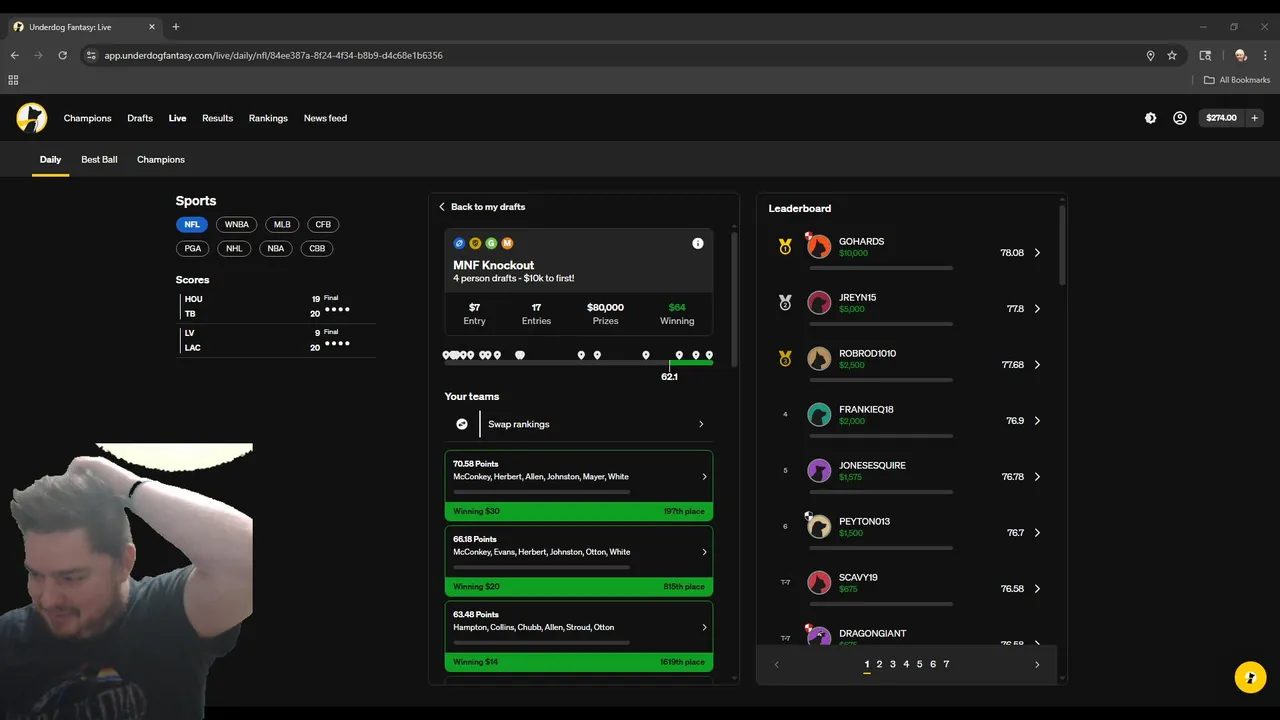Image resolution: width=1280 pixels, height=720 pixels.
Task: Open the yellow help chat button
Action: pos(1250,677)
